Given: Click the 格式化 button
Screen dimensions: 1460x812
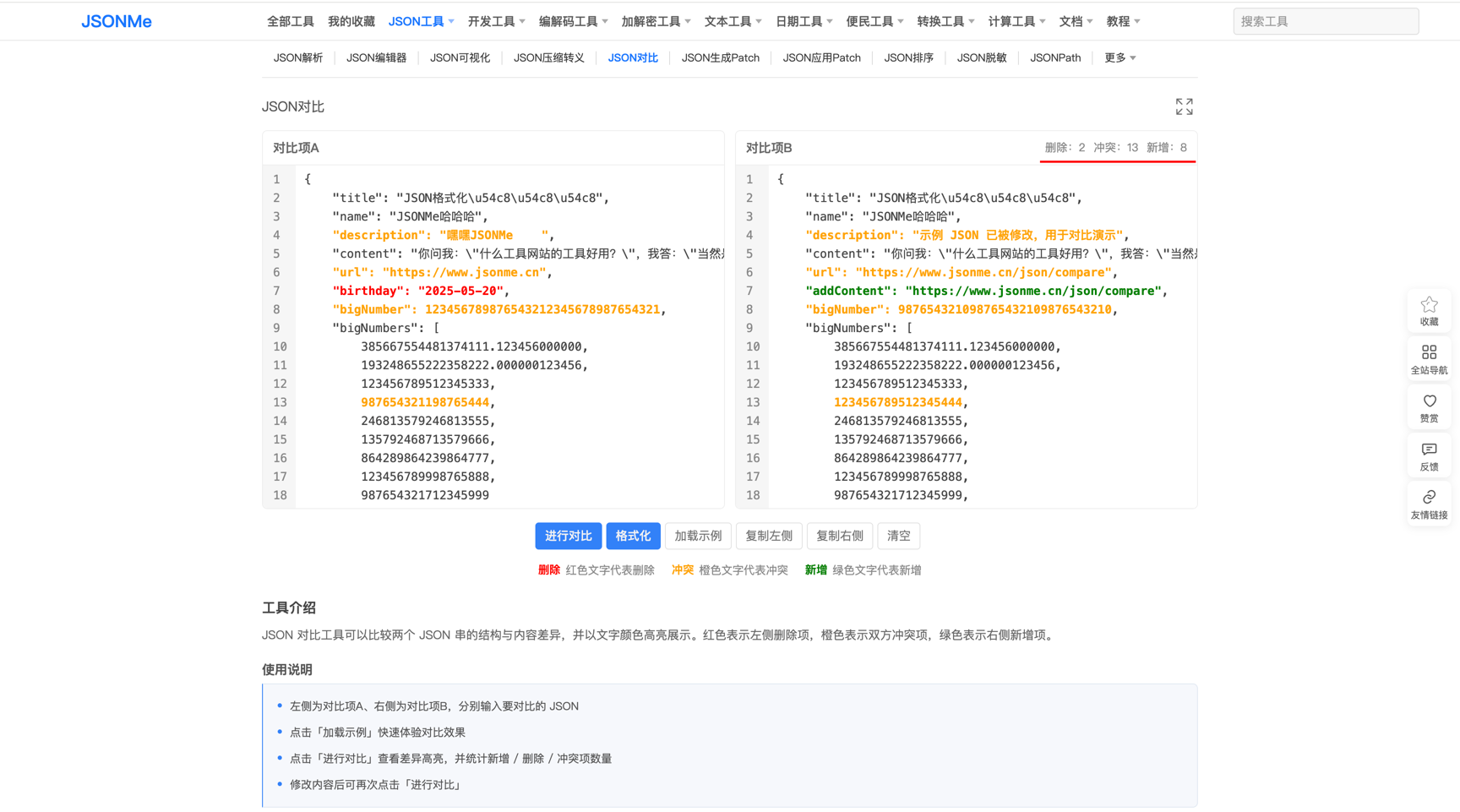Looking at the screenshot, I should [x=633, y=536].
